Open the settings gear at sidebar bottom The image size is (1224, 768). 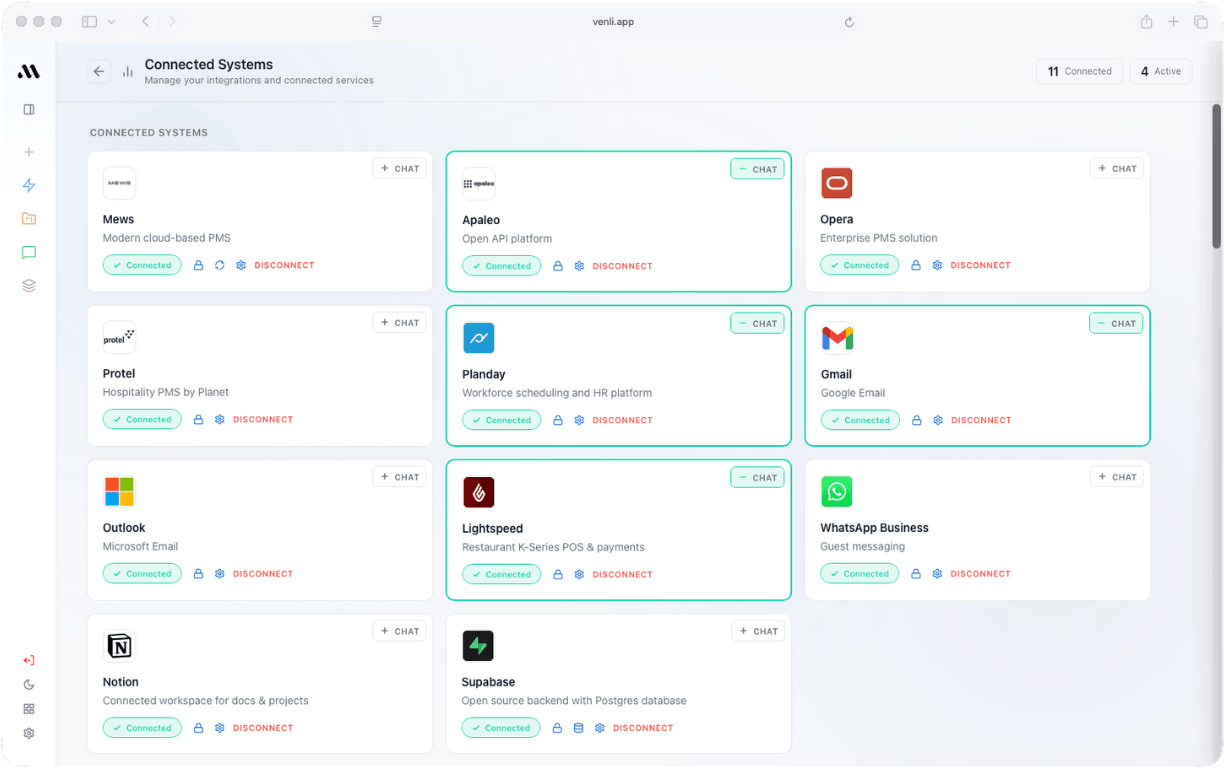[29, 733]
